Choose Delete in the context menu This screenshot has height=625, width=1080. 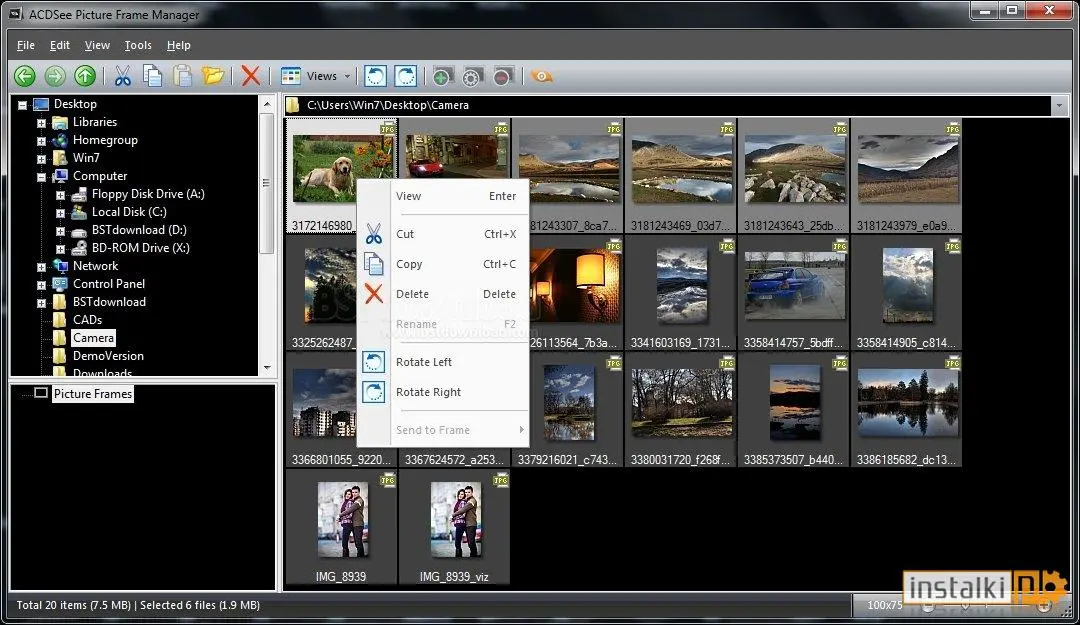click(443, 294)
